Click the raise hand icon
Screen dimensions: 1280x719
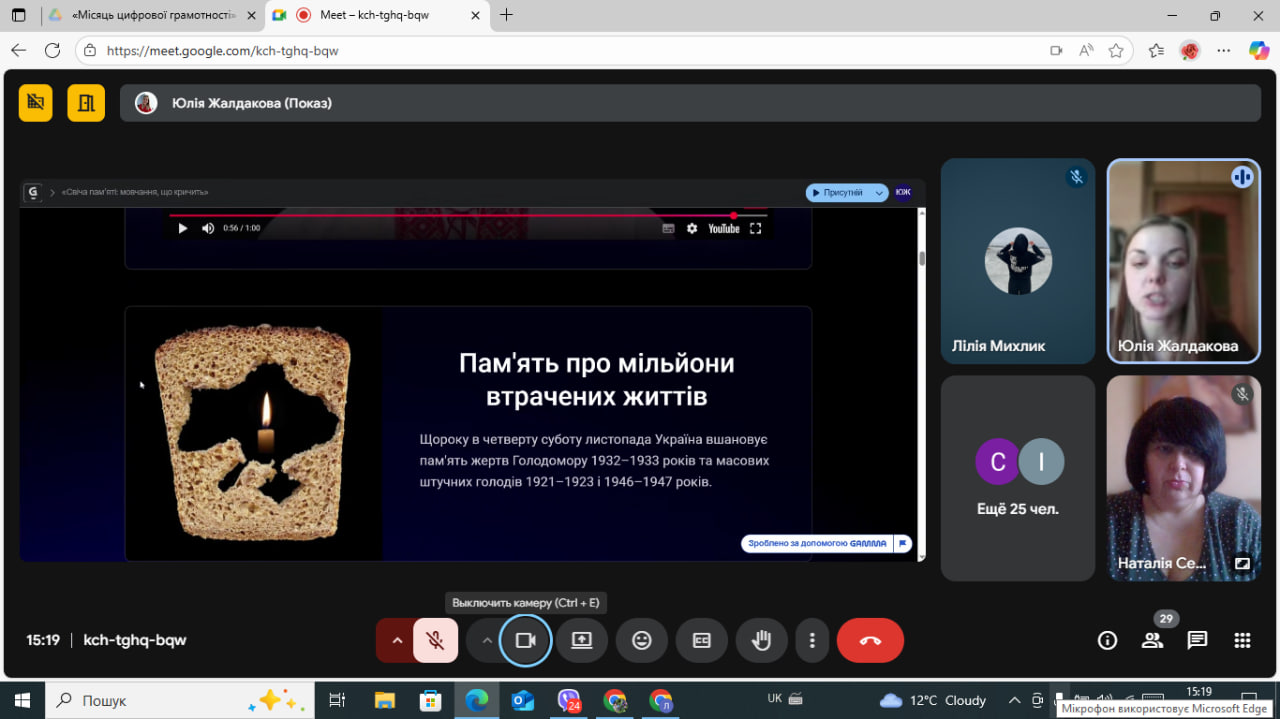click(x=762, y=641)
